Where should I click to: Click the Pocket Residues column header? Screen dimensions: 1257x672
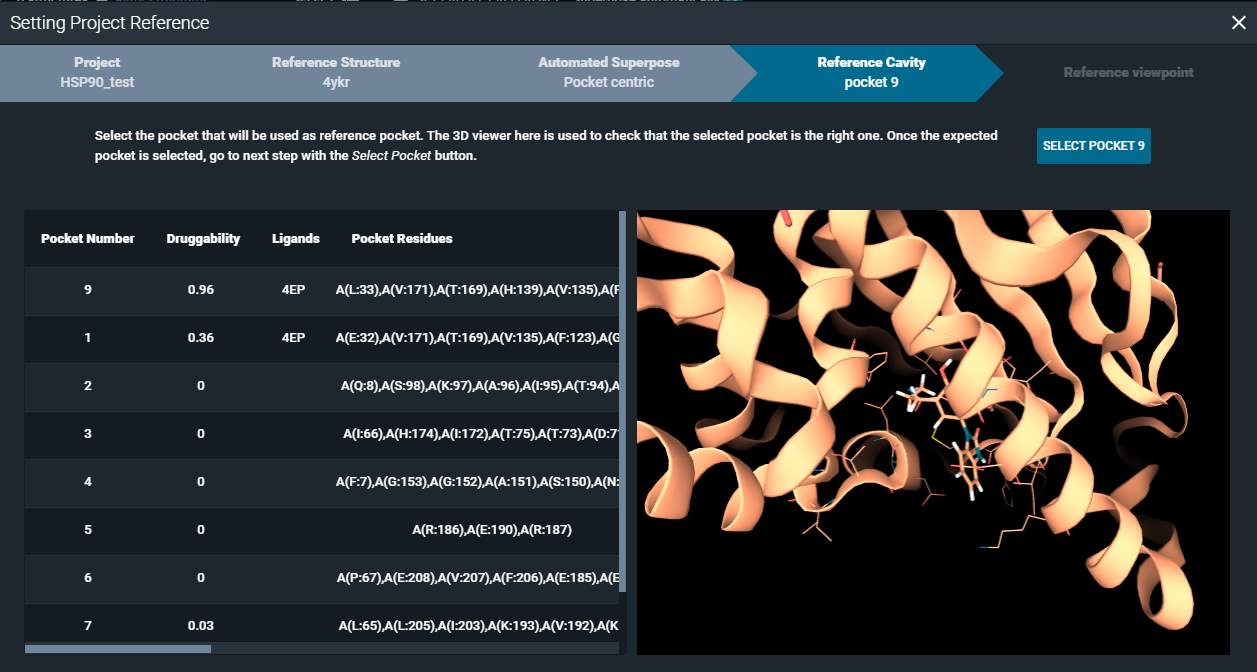tap(402, 238)
